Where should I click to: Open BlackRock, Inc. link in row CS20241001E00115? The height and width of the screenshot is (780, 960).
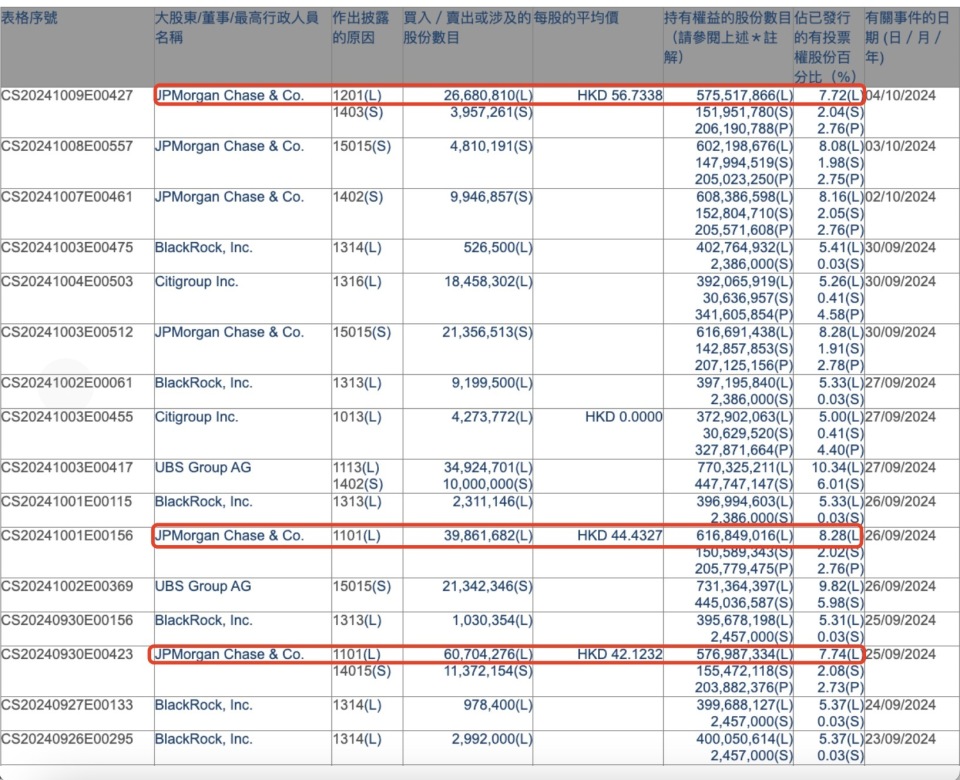203,501
